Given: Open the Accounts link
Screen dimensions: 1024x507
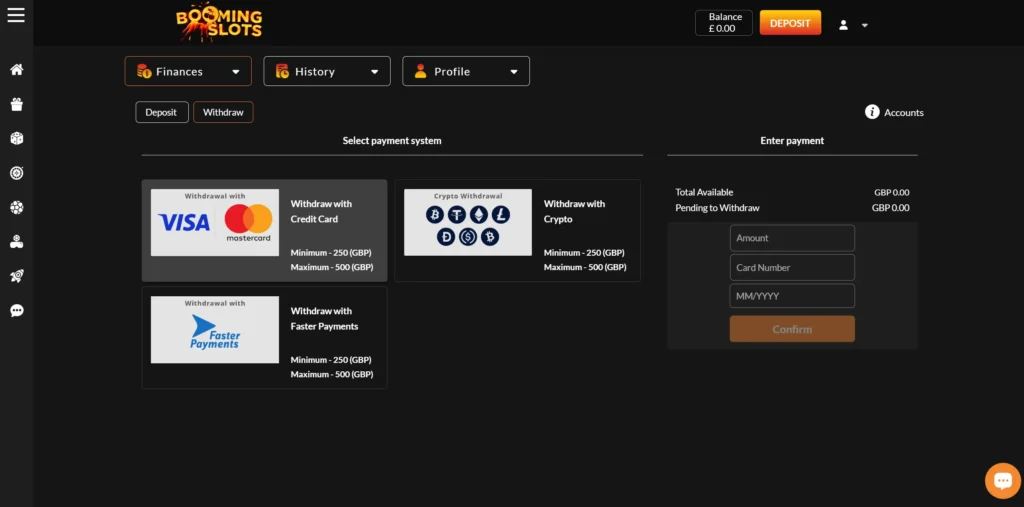Looking at the screenshot, I should tap(904, 113).
